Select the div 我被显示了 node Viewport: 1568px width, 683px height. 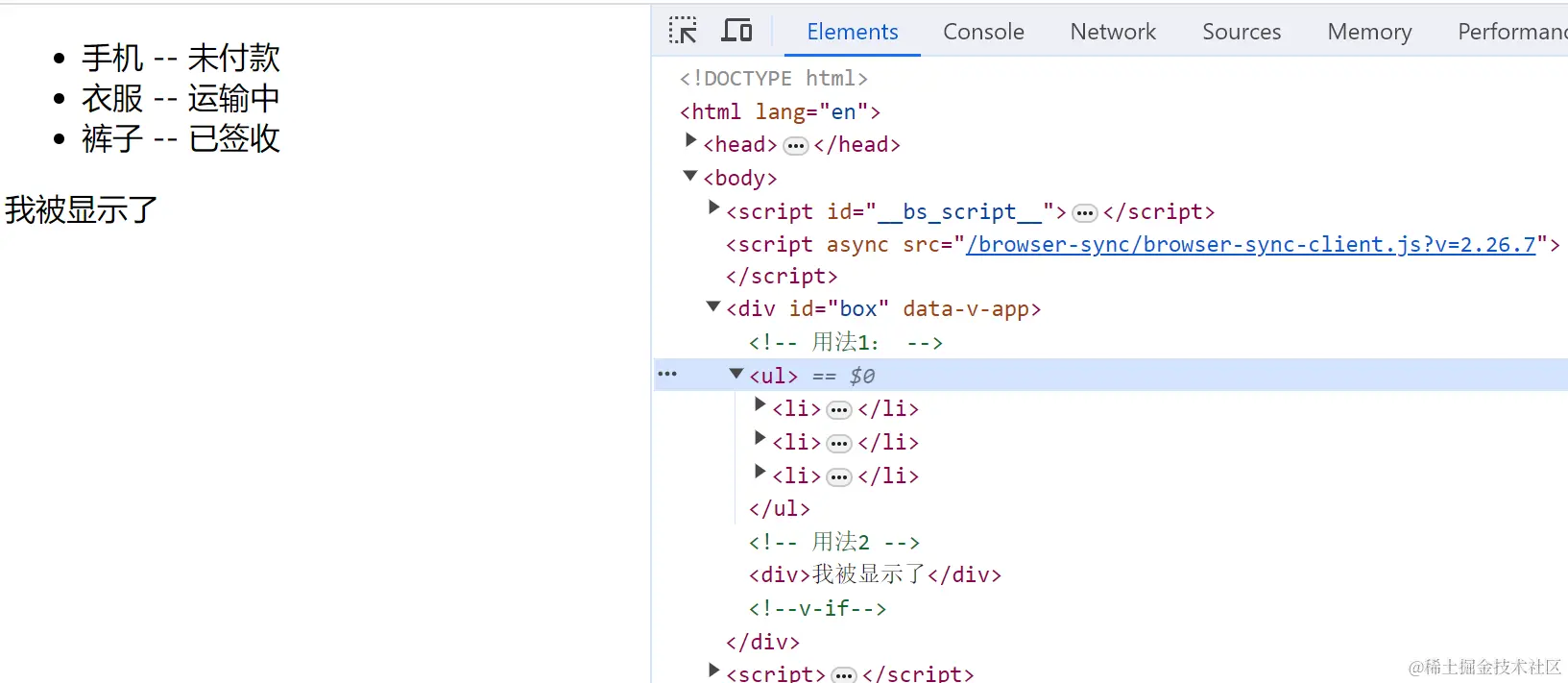click(x=875, y=574)
